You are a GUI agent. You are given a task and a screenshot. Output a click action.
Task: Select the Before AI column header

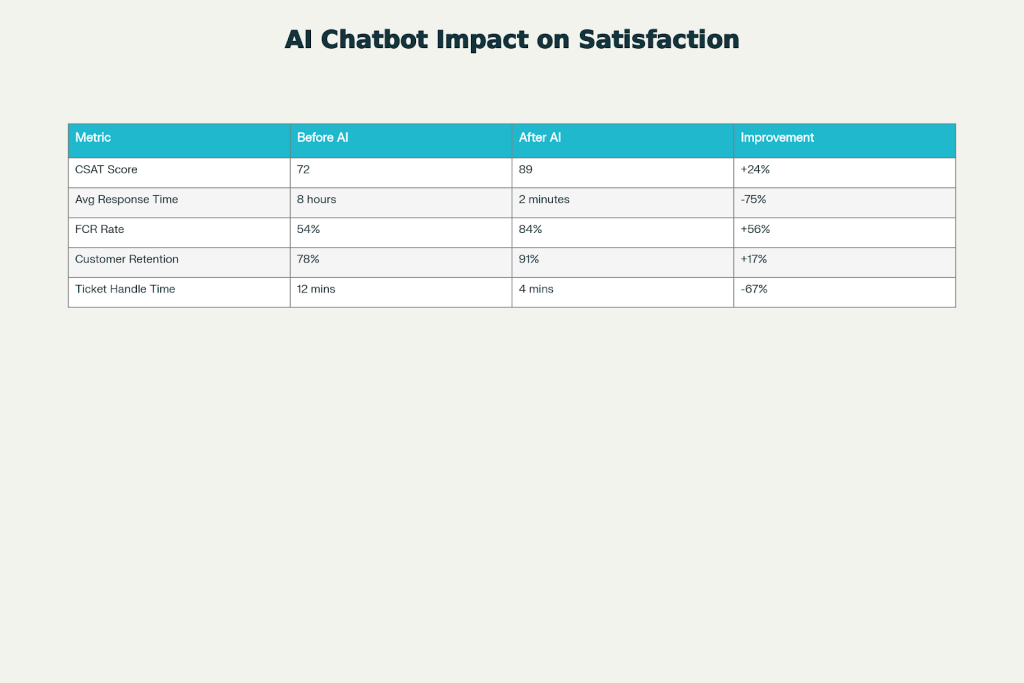[322, 138]
